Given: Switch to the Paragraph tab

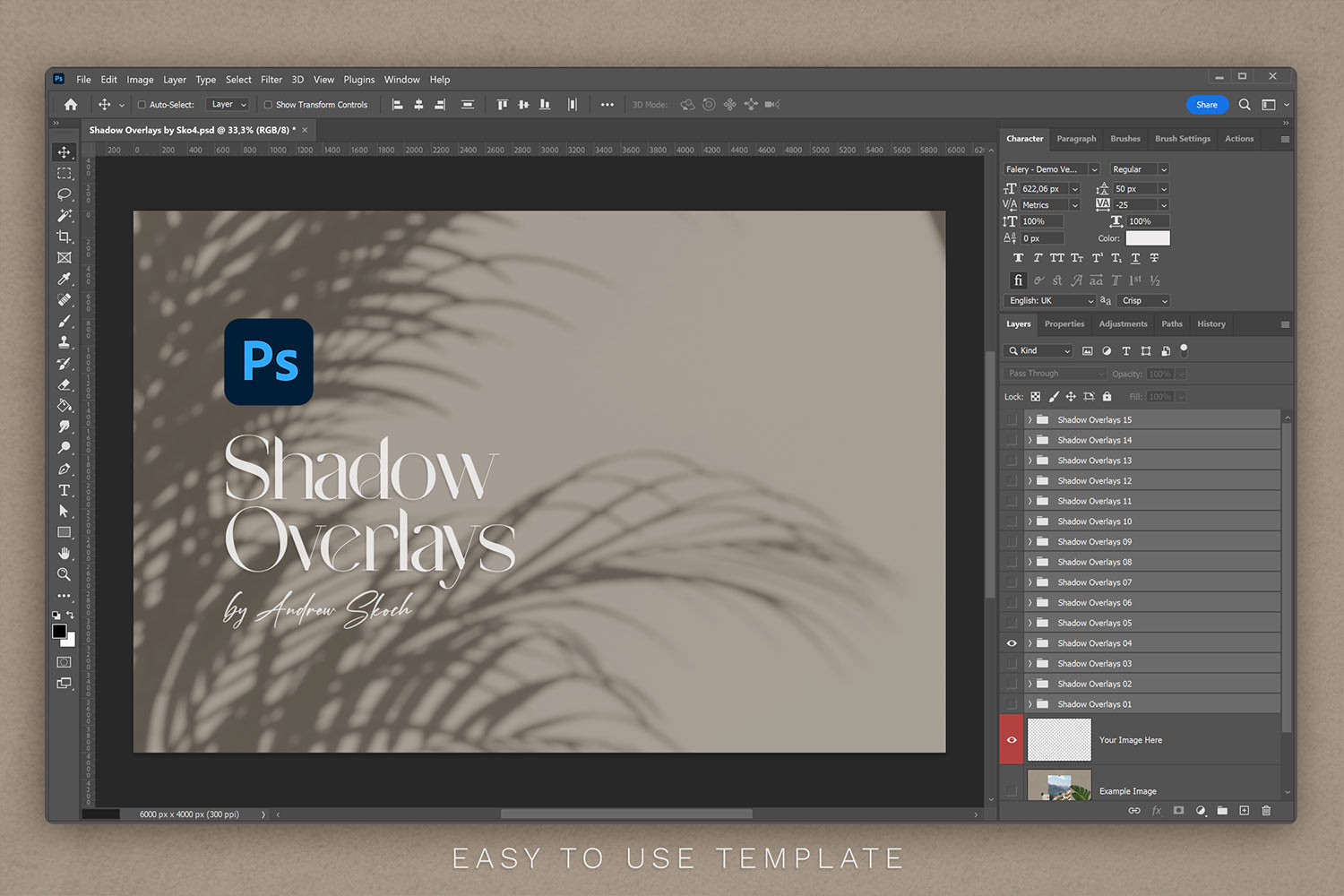Looking at the screenshot, I should pos(1076,139).
